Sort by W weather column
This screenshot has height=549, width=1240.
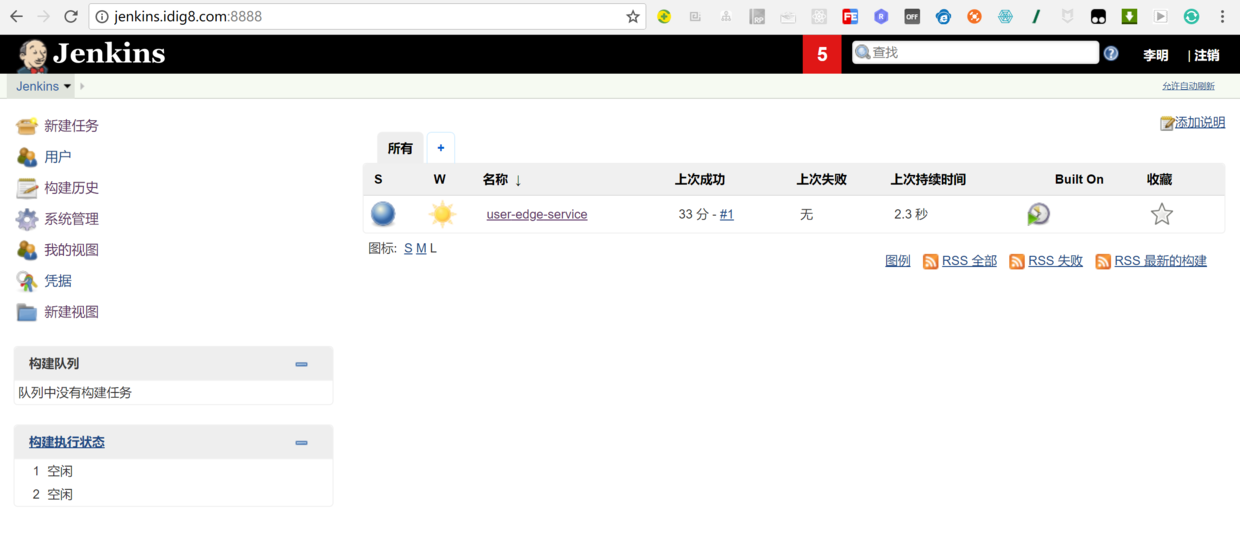click(x=440, y=179)
